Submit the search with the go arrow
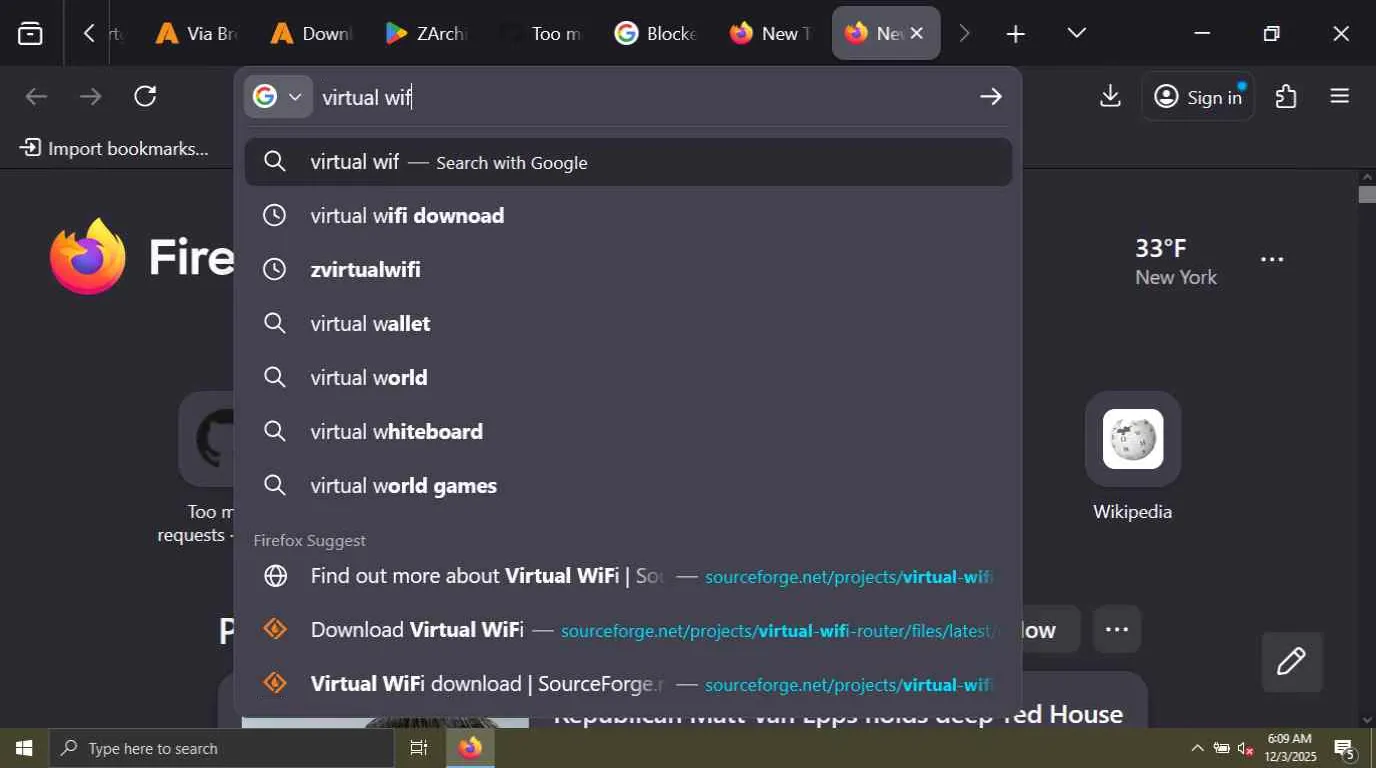This screenshot has height=768, width=1376. point(991,97)
